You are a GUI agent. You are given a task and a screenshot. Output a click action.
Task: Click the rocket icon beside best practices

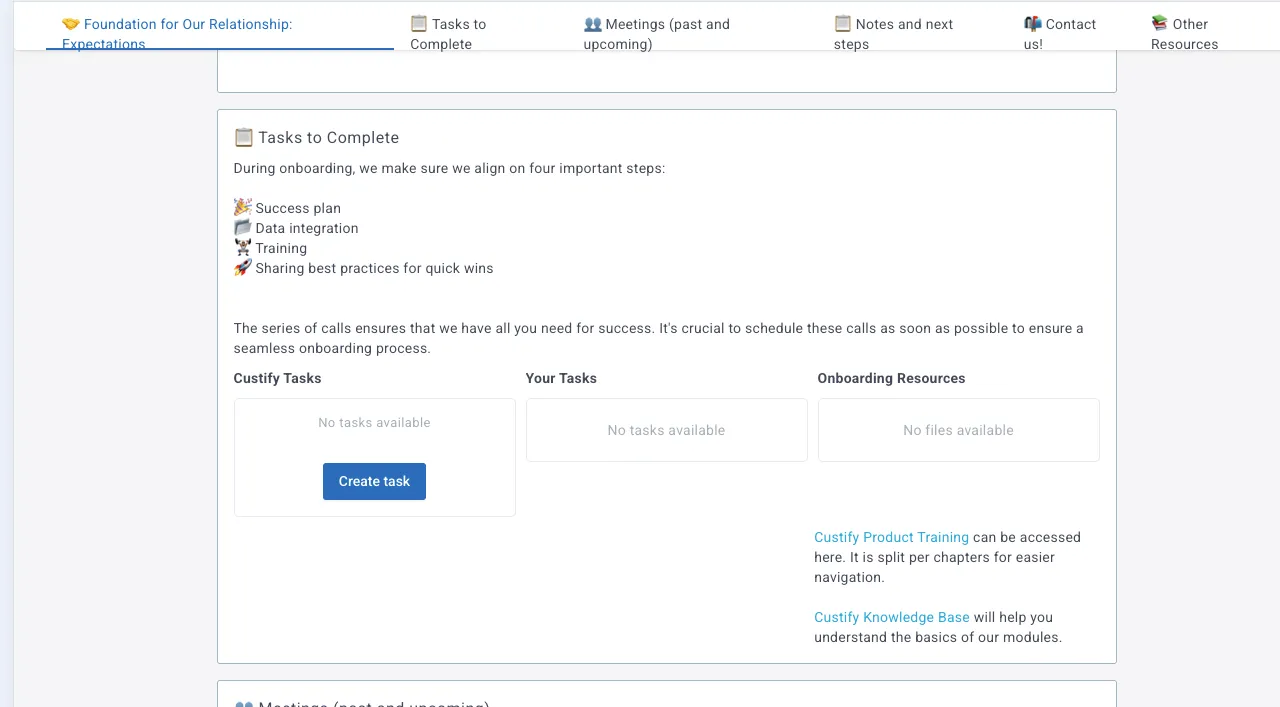[243, 268]
